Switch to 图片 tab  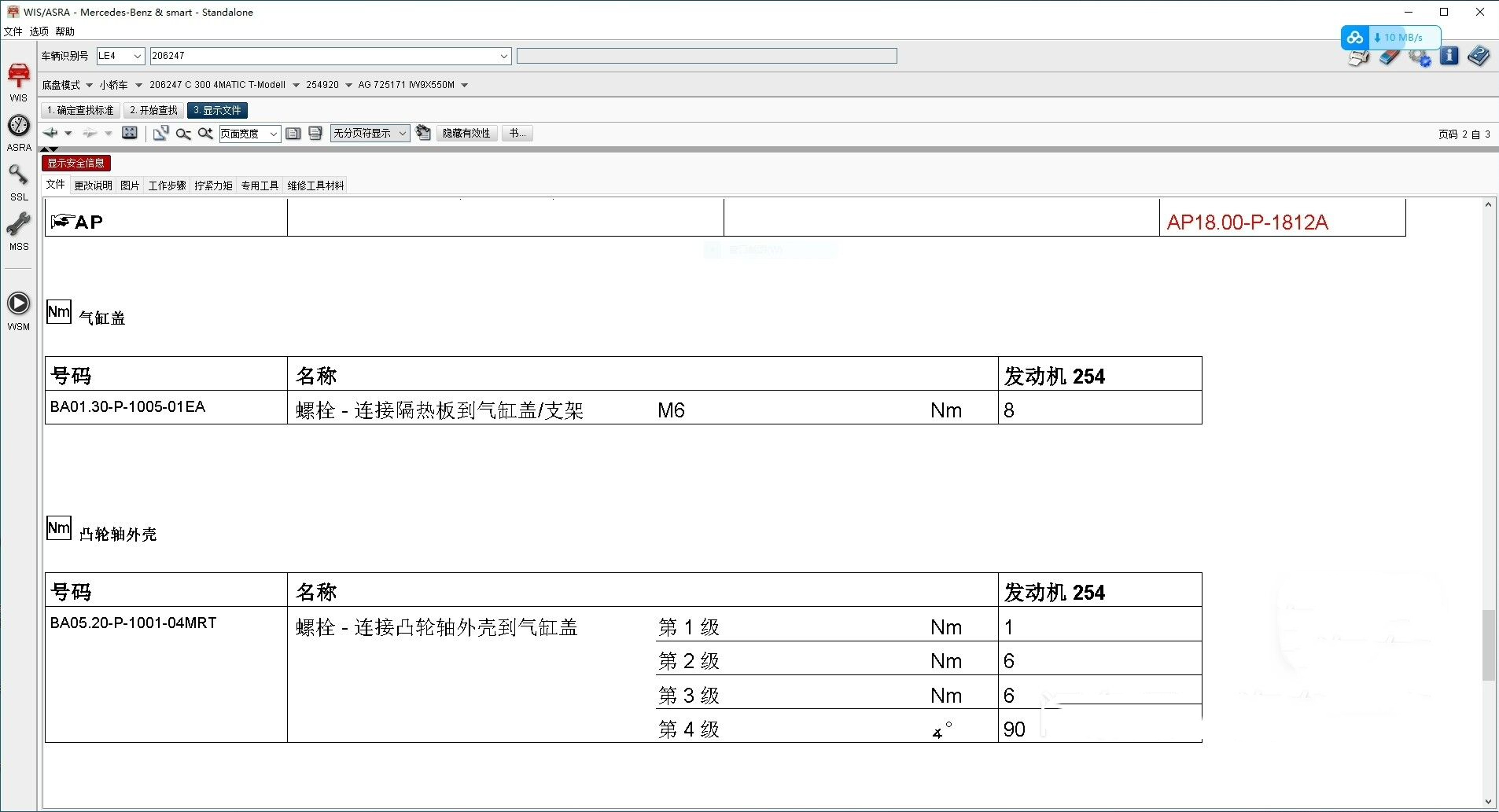tap(131, 186)
